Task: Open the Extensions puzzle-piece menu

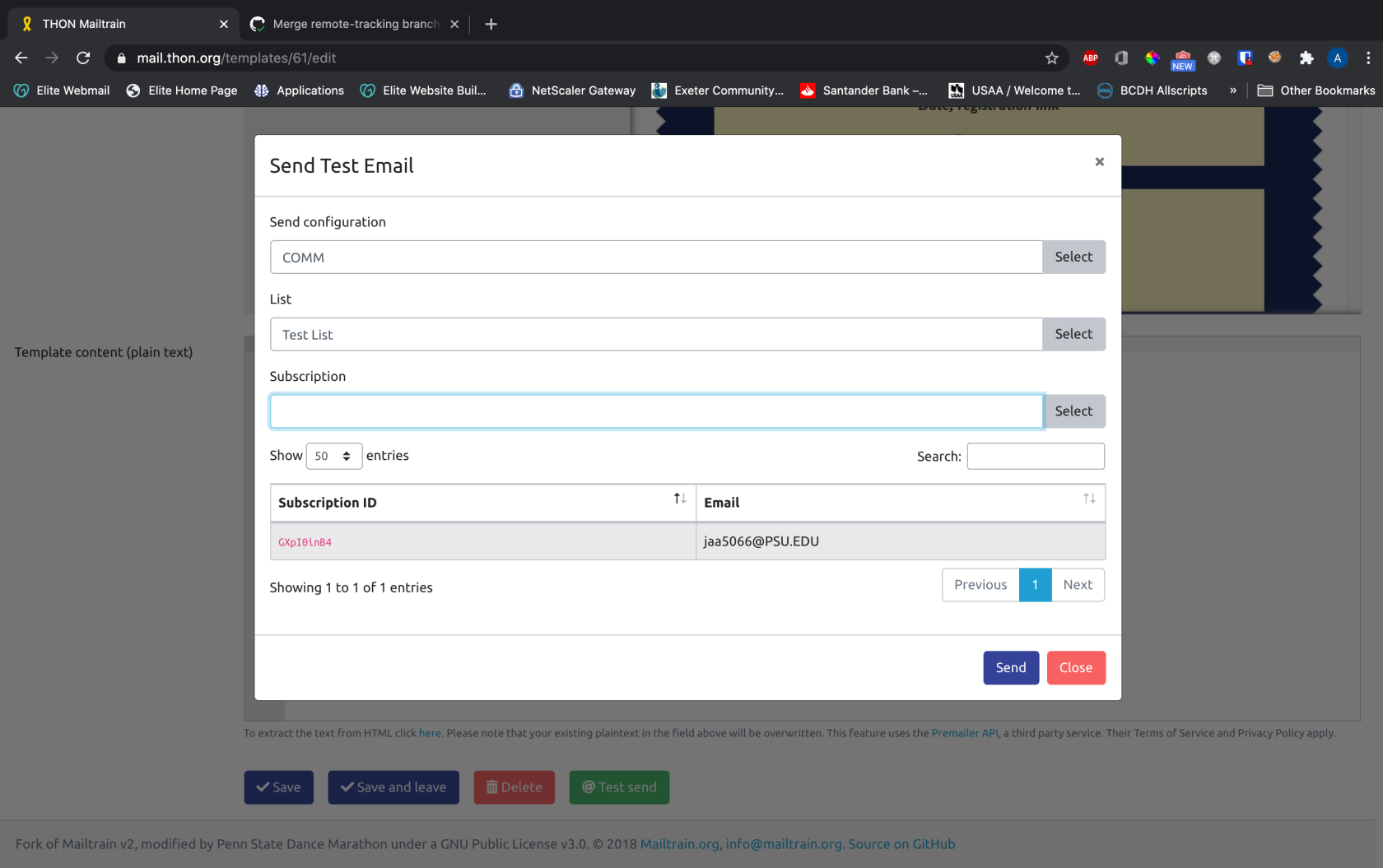Action: [1306, 58]
